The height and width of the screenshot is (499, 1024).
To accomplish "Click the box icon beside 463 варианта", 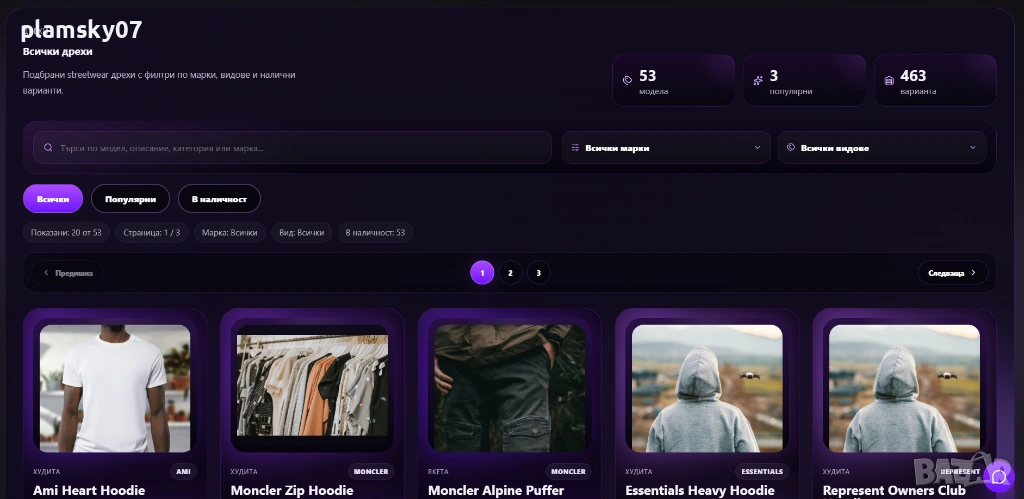I will point(889,80).
